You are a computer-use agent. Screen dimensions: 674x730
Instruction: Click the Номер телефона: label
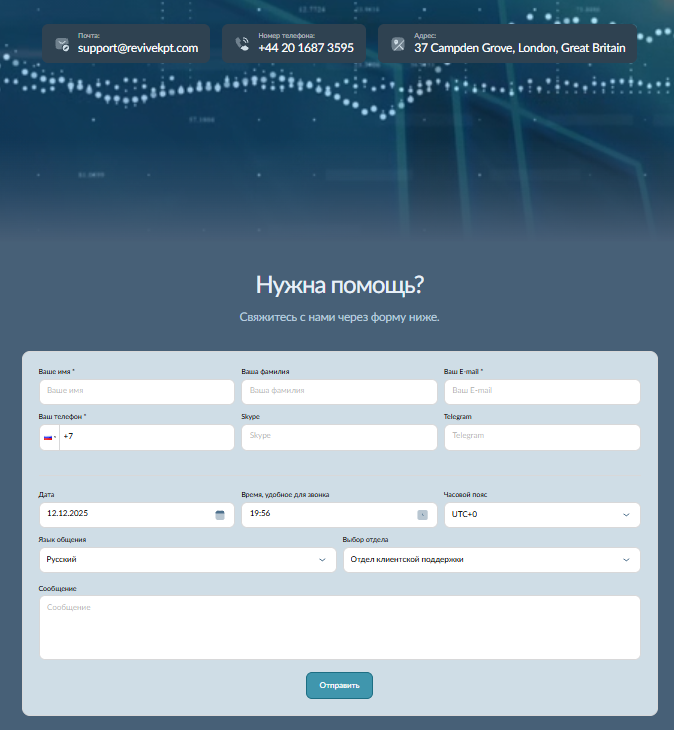(287, 36)
